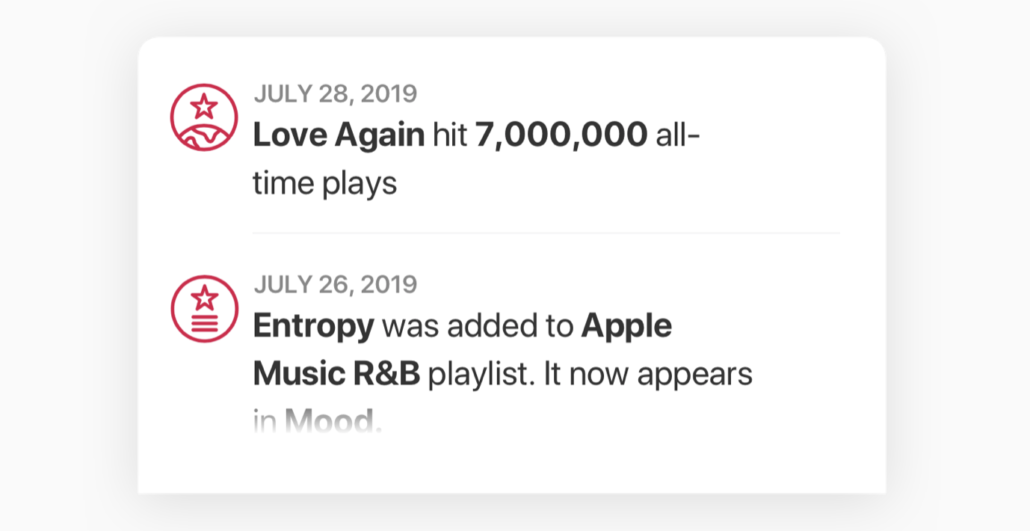Open the Entropy song link
This screenshot has width=1030, height=531.
314,326
